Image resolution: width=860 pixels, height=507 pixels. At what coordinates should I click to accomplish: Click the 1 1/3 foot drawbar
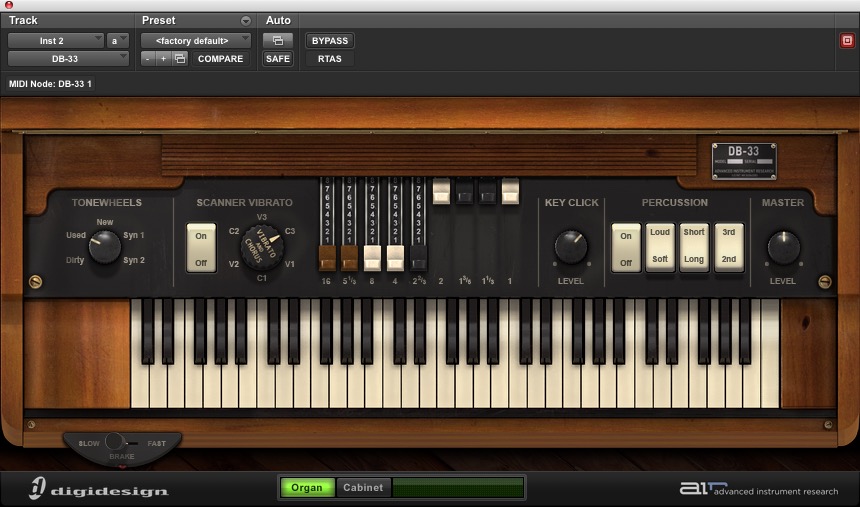488,191
